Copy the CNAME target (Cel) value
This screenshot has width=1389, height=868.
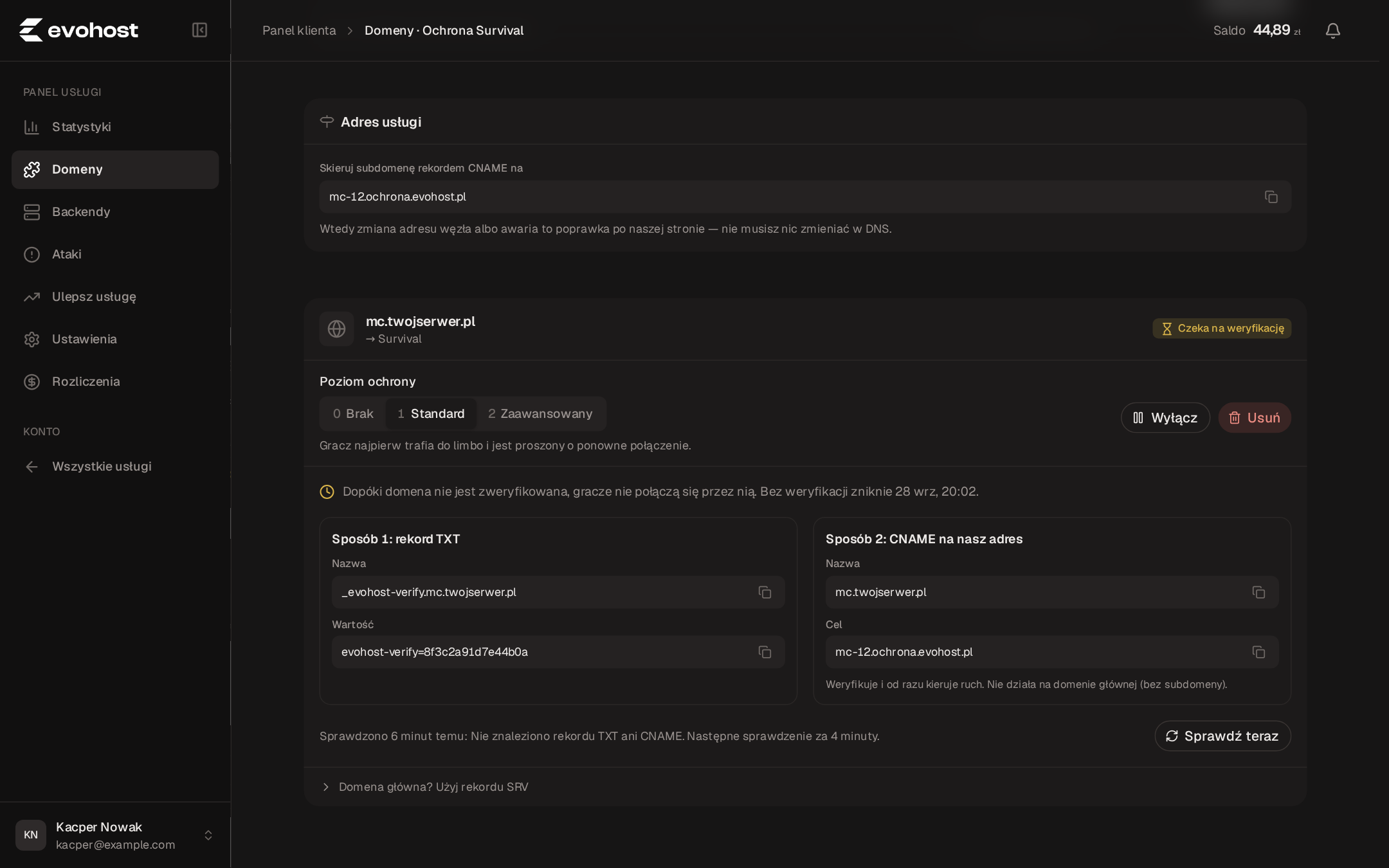(1258, 652)
